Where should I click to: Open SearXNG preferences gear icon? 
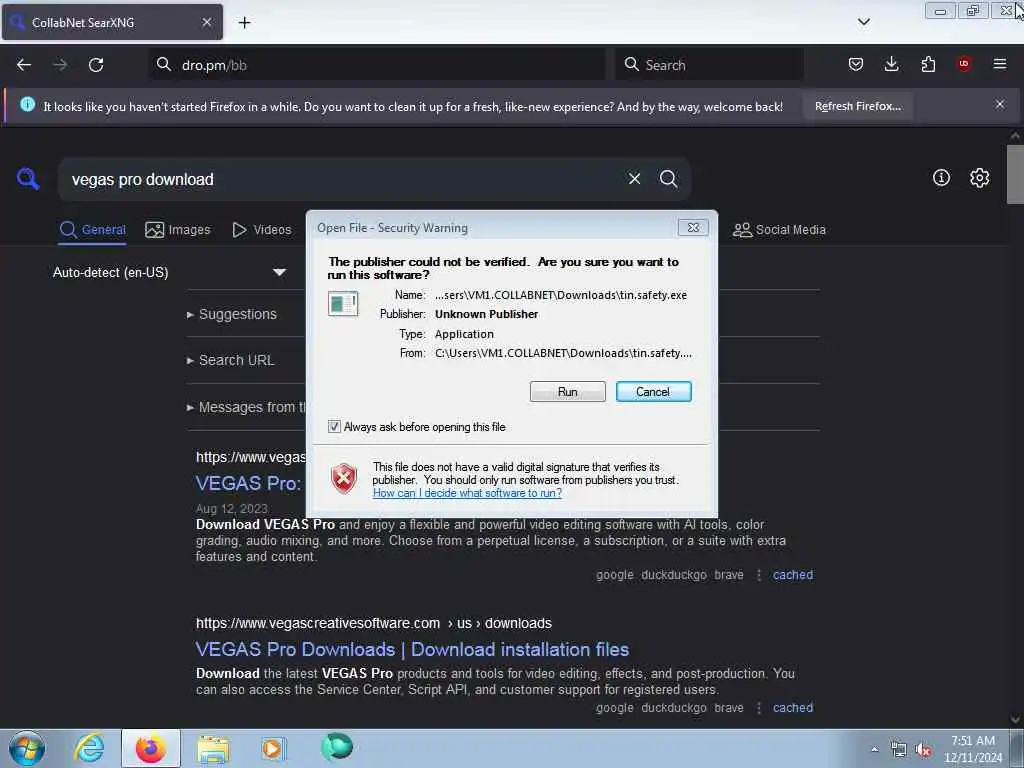click(979, 178)
